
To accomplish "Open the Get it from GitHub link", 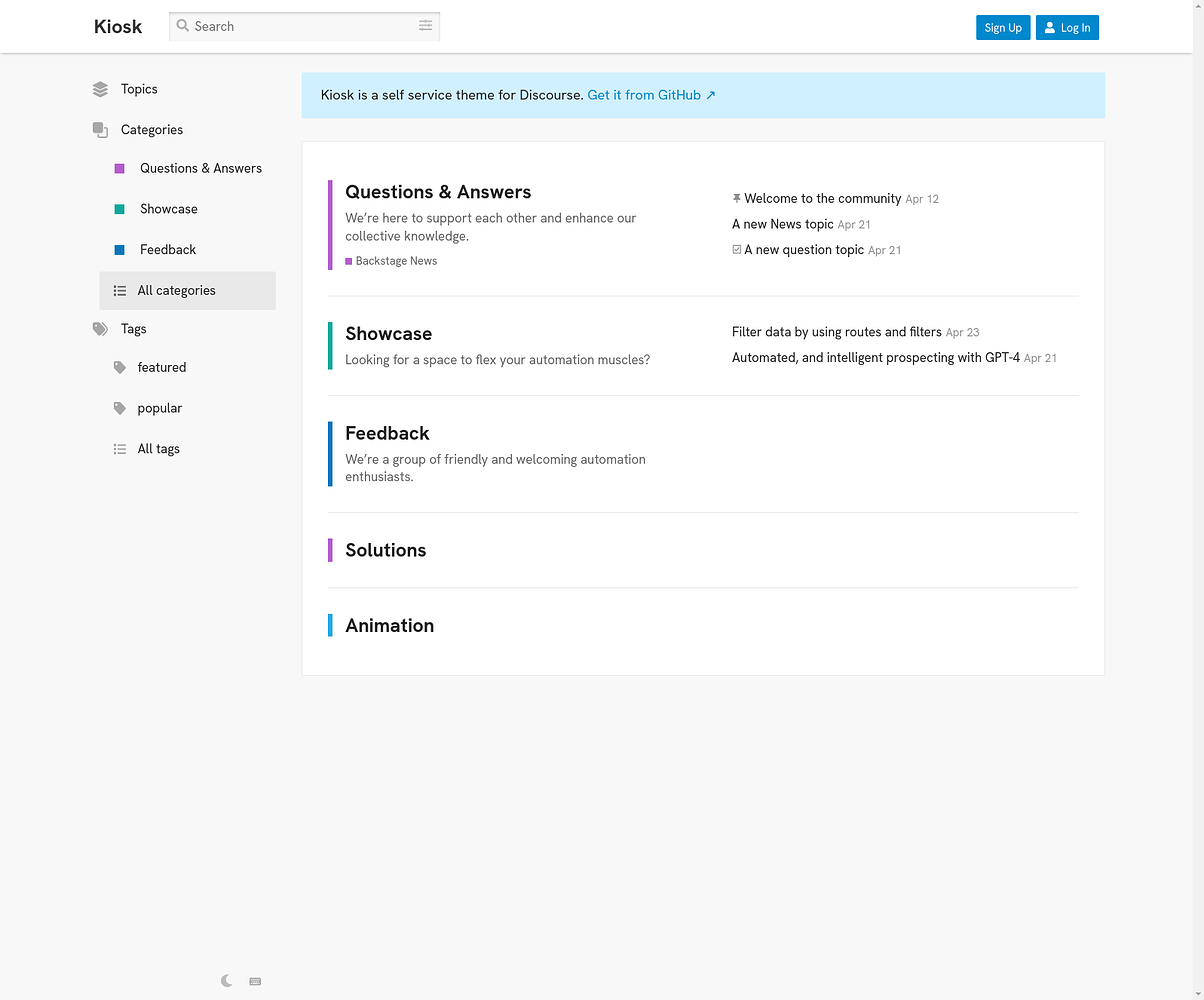I will (x=651, y=95).
